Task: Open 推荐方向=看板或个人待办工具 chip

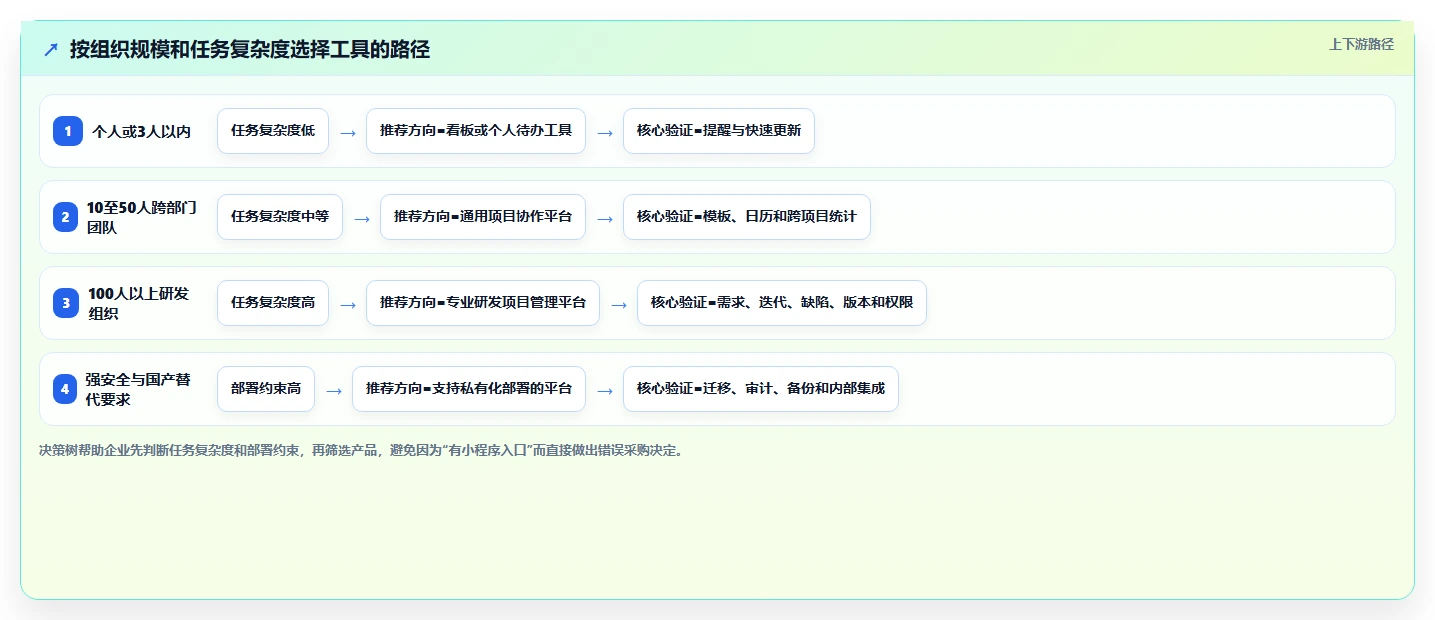Action: click(476, 131)
